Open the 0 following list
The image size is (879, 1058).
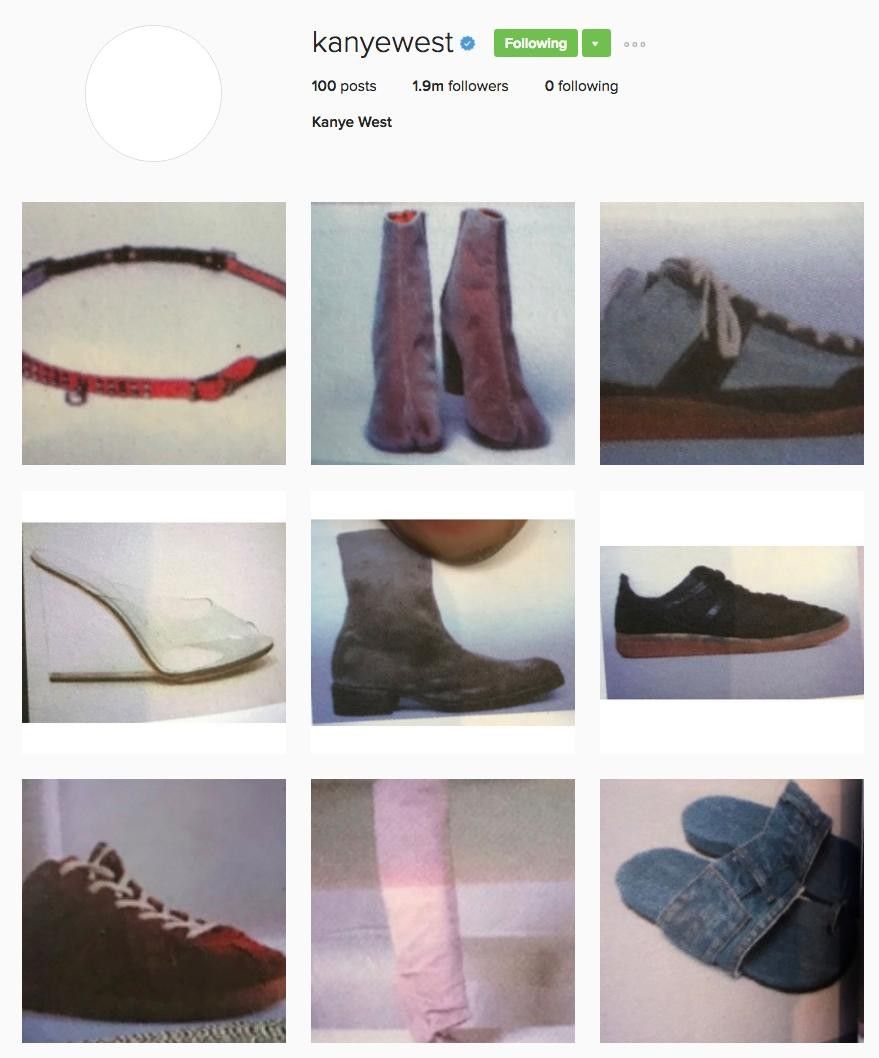[x=582, y=86]
